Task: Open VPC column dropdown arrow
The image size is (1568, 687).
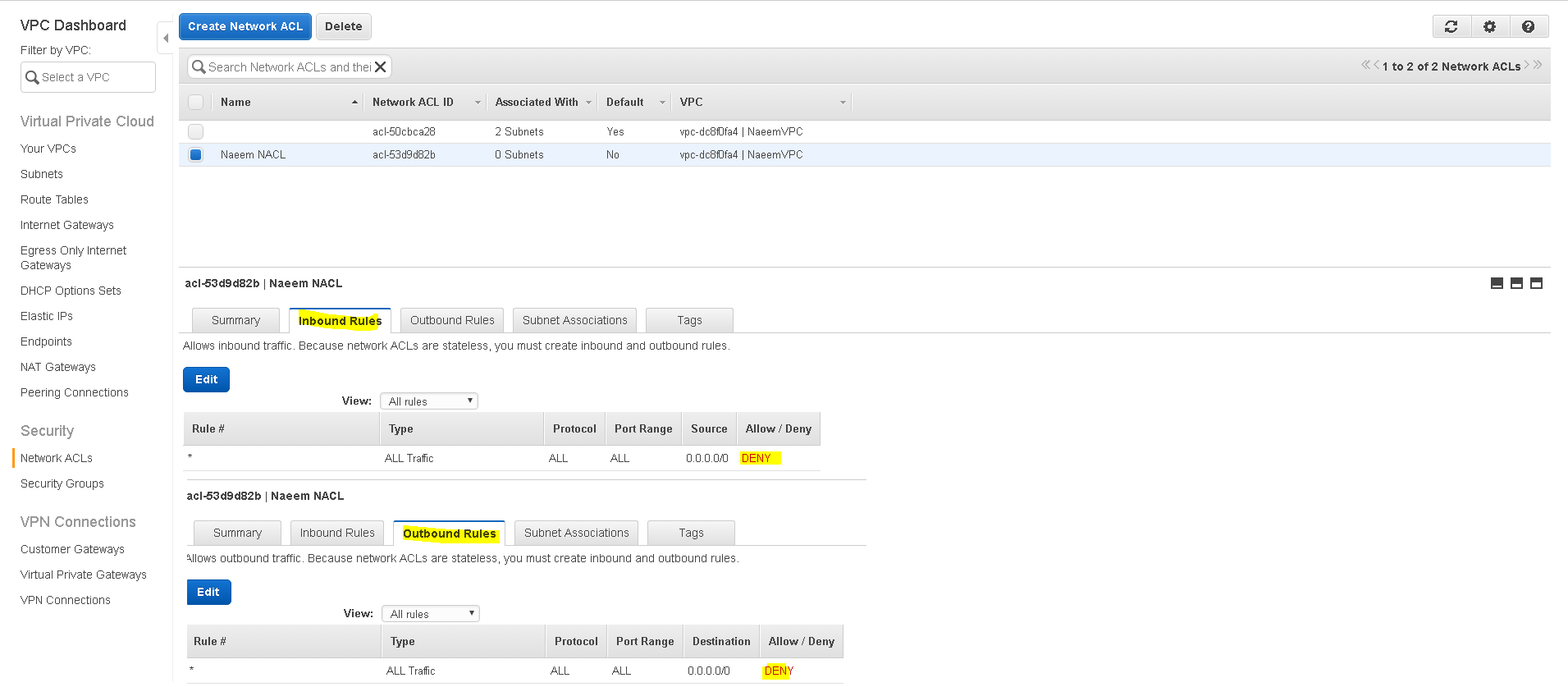Action: coord(843,103)
